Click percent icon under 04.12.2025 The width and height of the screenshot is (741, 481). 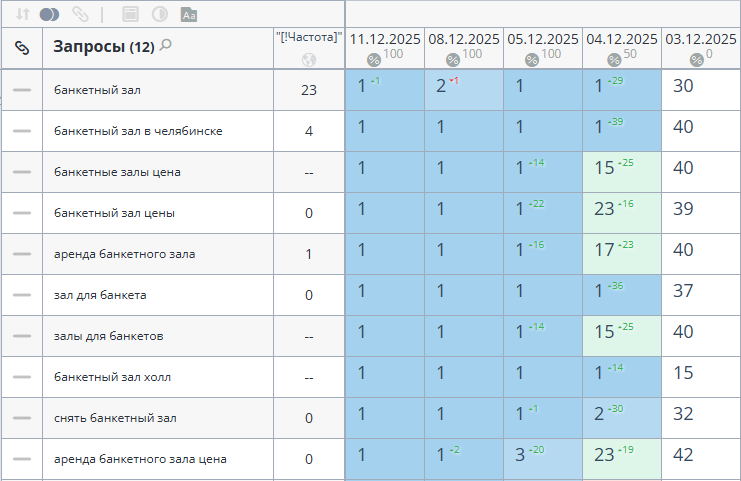[x=613, y=59]
